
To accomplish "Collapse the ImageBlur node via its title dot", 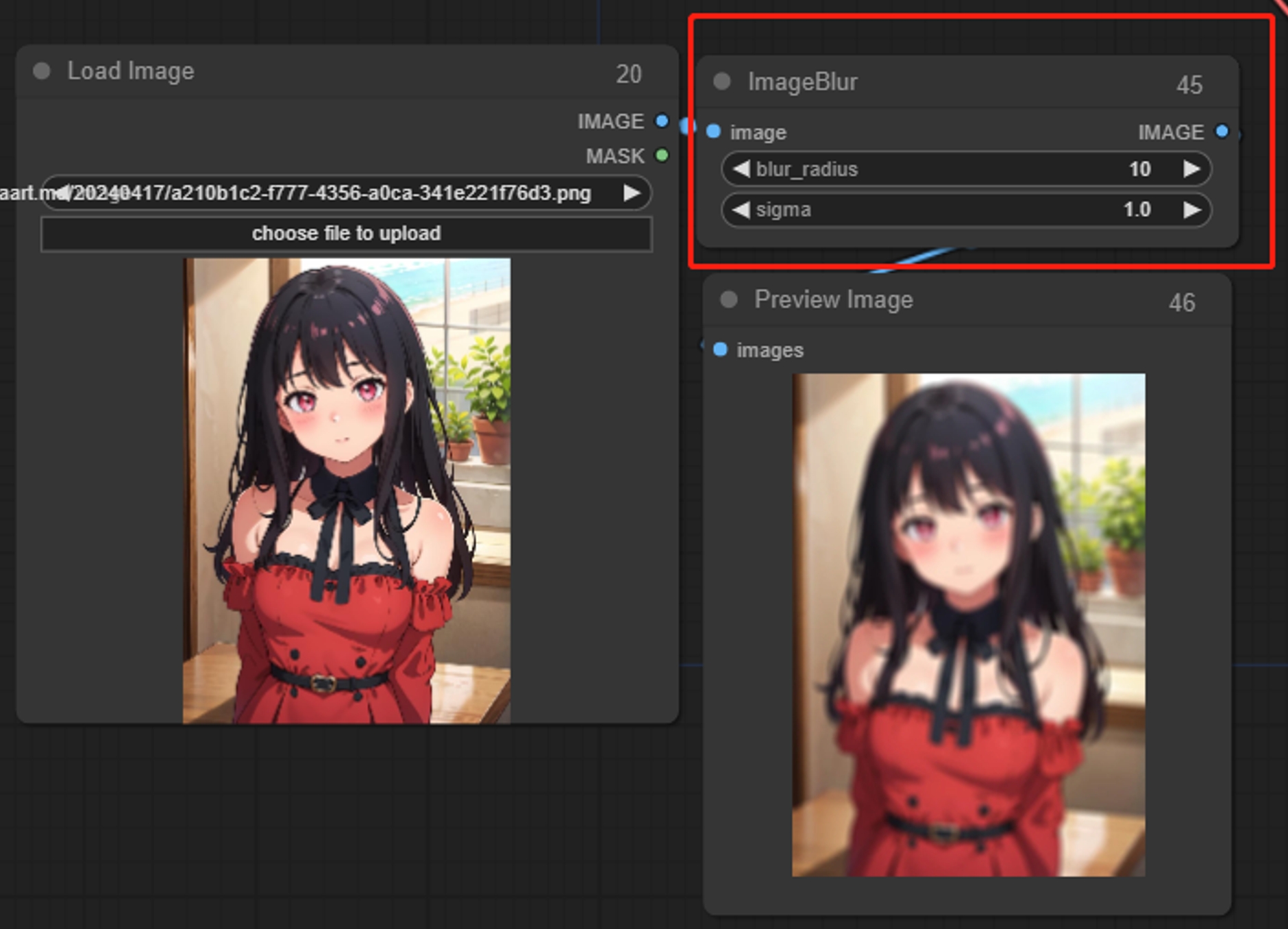I will coord(723,82).
